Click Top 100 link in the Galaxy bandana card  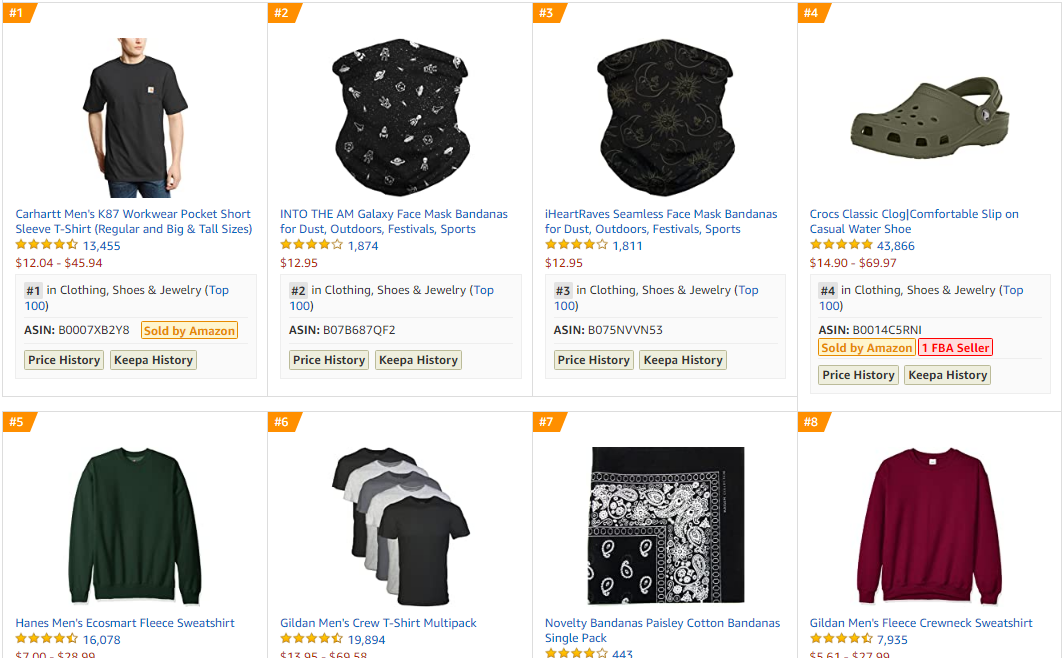(483, 290)
